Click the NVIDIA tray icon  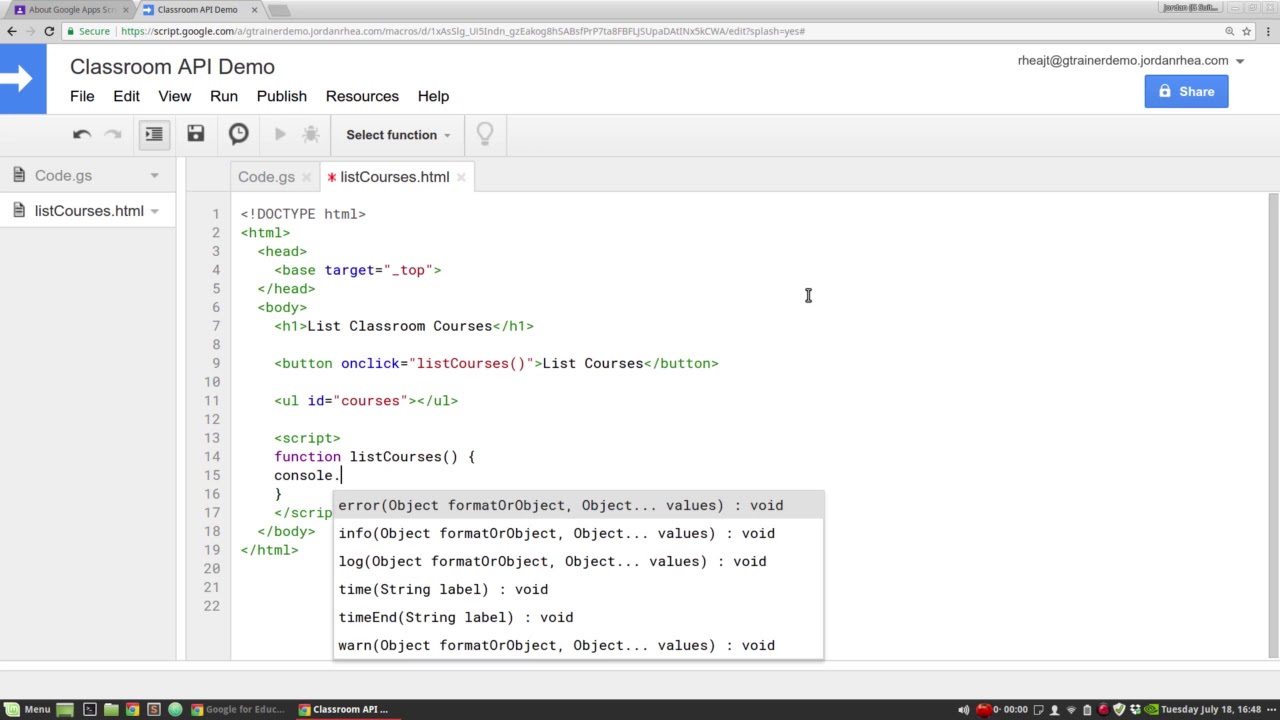(x=1151, y=710)
